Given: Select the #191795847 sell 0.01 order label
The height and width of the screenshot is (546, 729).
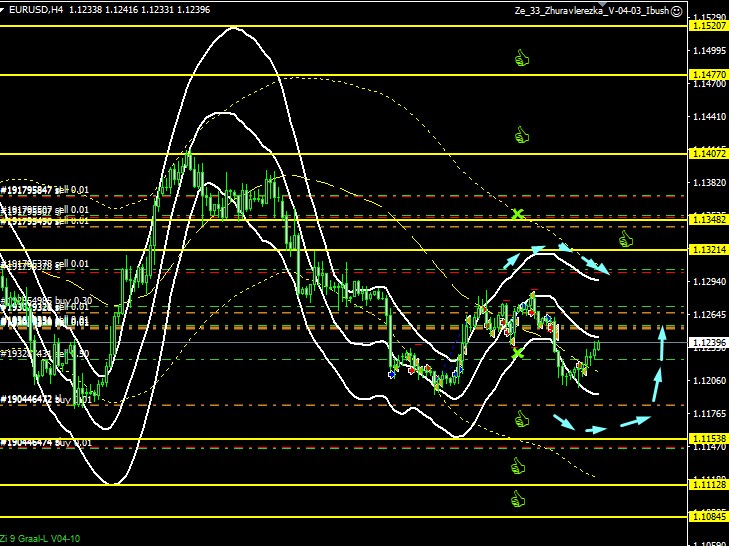Looking at the screenshot, I should (45, 189).
